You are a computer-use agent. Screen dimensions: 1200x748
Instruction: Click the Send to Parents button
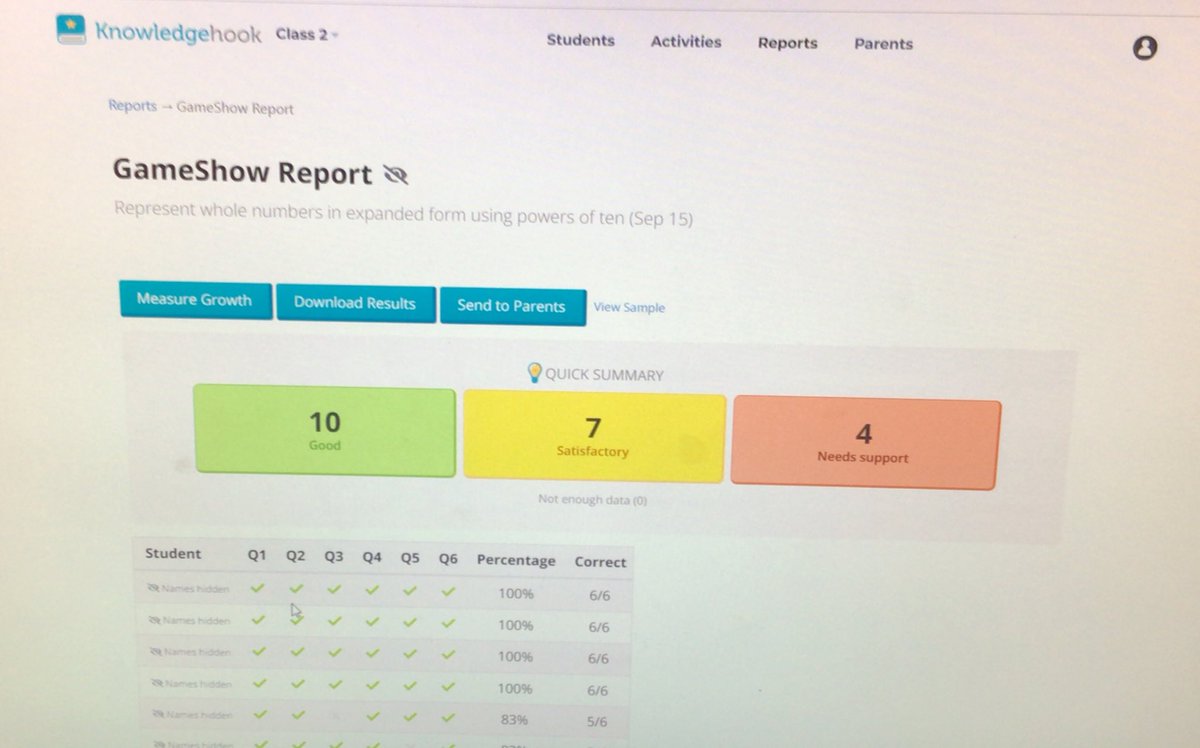[511, 305]
